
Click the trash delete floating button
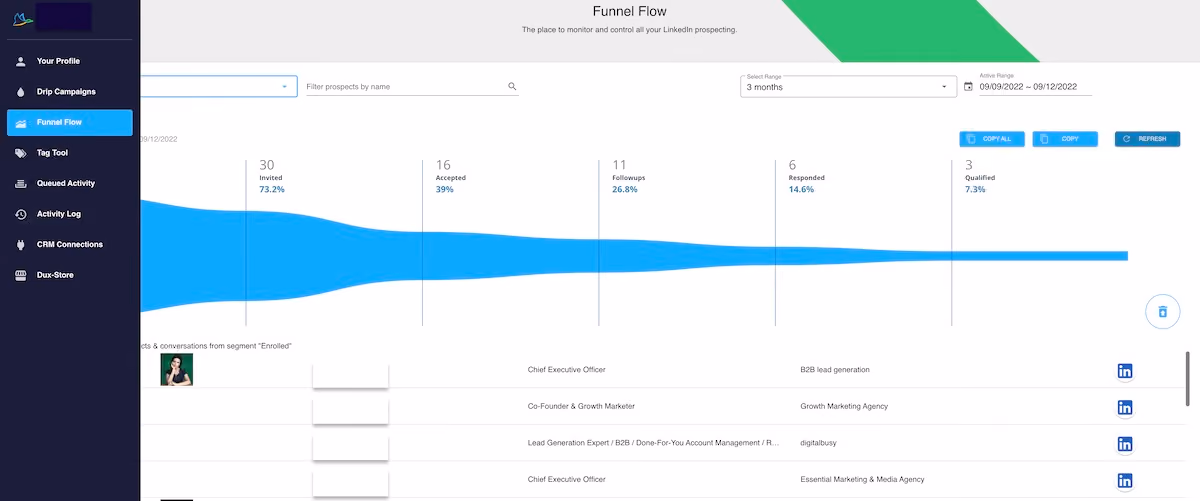pos(1162,311)
